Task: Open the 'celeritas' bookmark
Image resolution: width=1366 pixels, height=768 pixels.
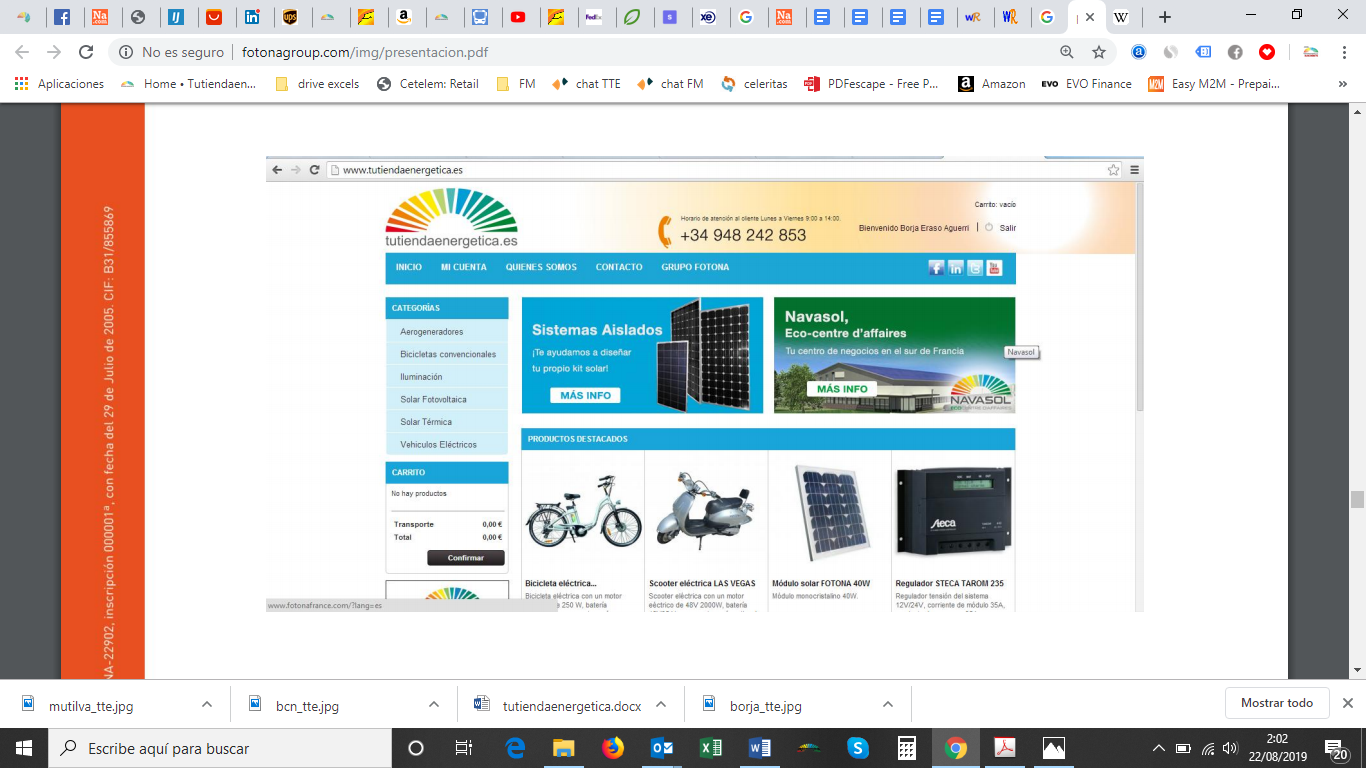Action: coord(754,84)
